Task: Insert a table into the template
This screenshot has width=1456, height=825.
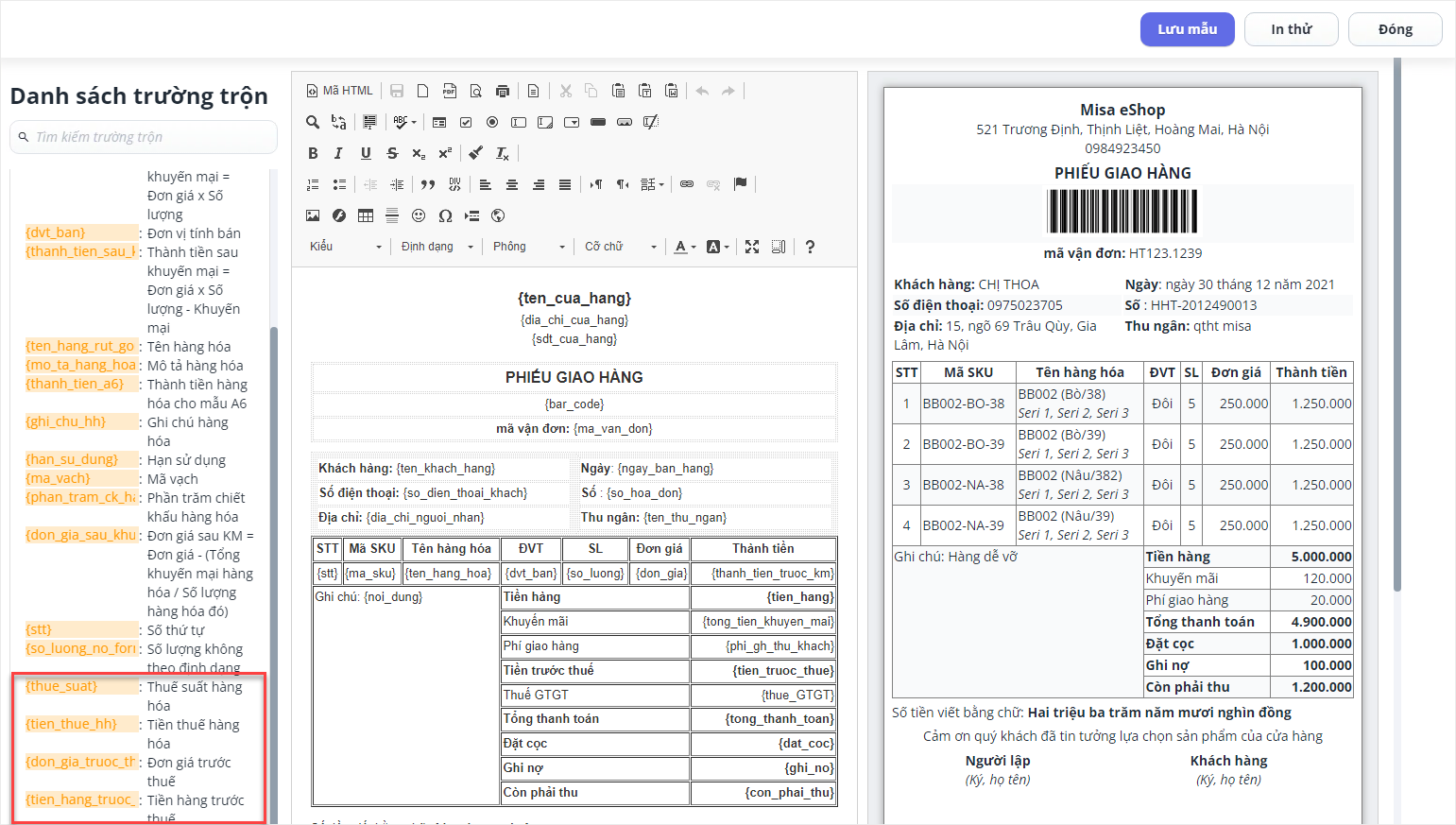Action: (366, 215)
